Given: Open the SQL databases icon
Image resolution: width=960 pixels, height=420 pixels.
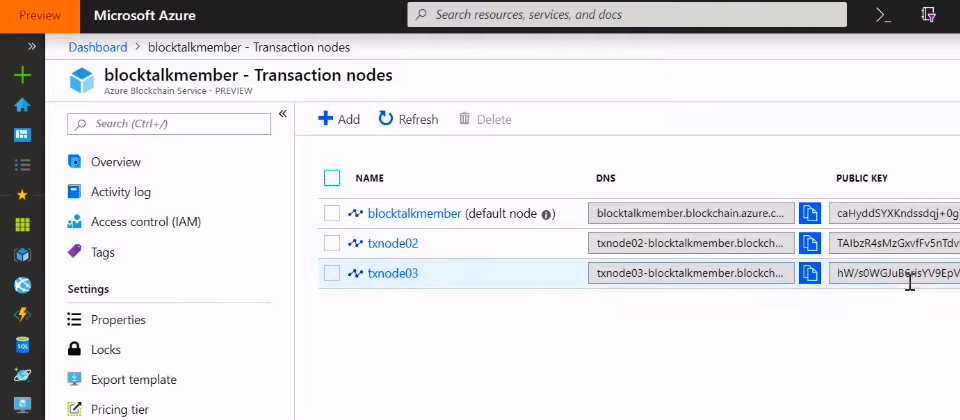Looking at the screenshot, I should tap(23, 345).
